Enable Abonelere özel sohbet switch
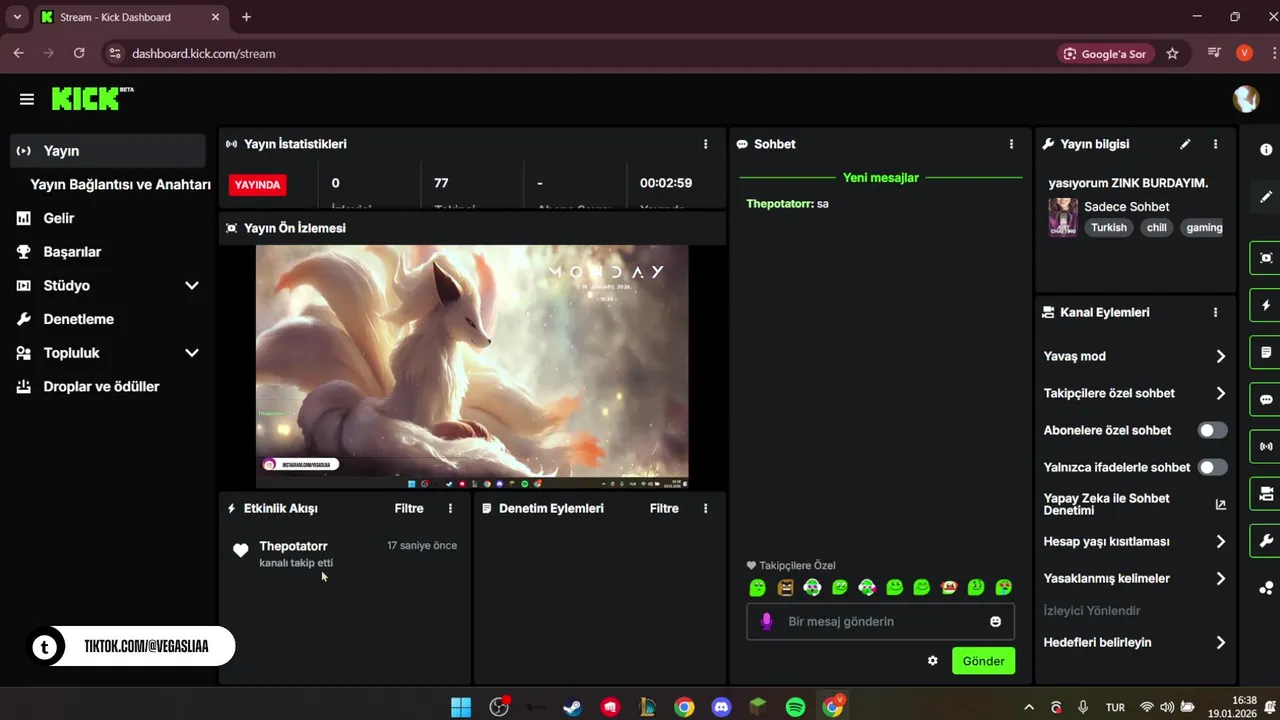 click(x=1212, y=430)
